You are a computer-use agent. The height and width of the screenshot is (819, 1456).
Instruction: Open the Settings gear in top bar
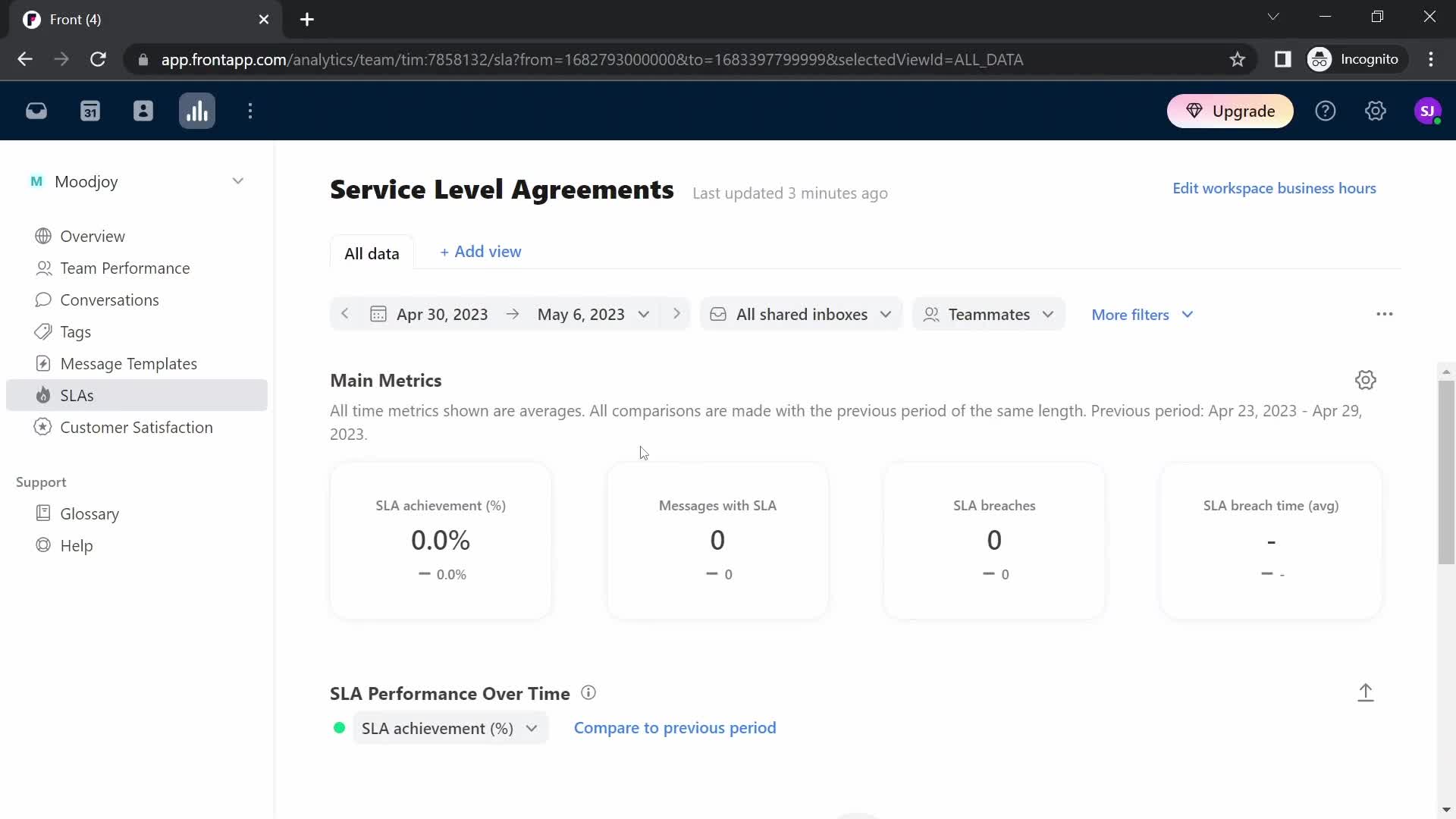pyautogui.click(x=1376, y=111)
